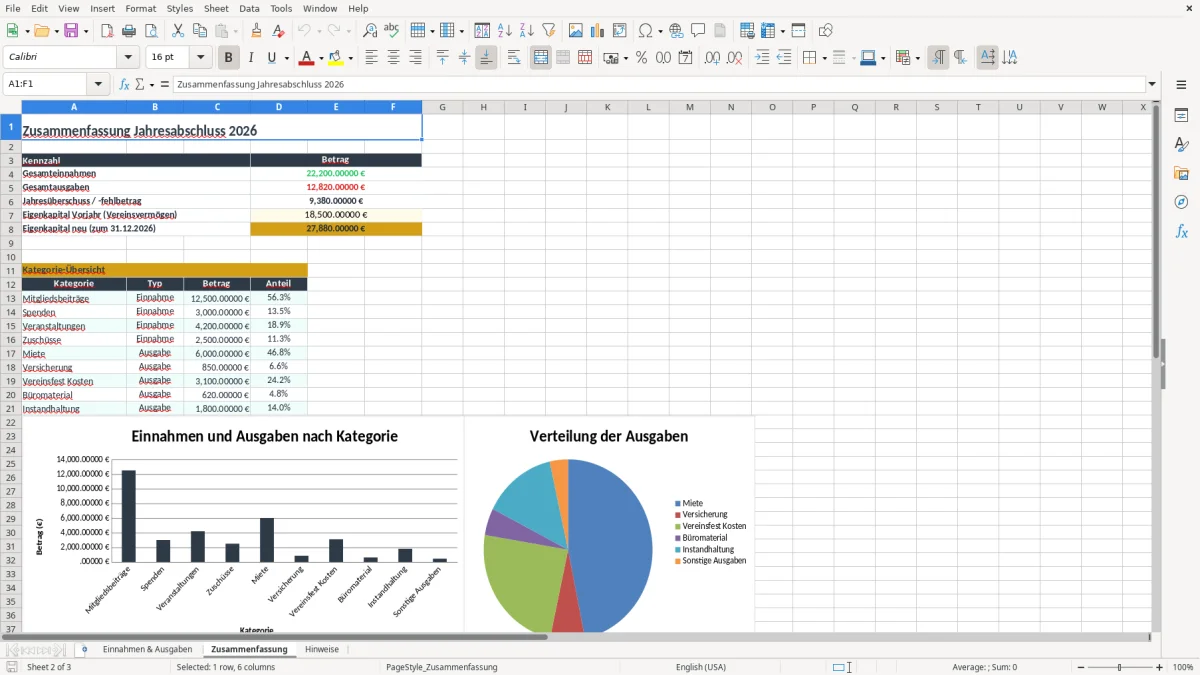The height and width of the screenshot is (675, 1200).
Task: Toggle Print Preview
Action: coord(151,31)
